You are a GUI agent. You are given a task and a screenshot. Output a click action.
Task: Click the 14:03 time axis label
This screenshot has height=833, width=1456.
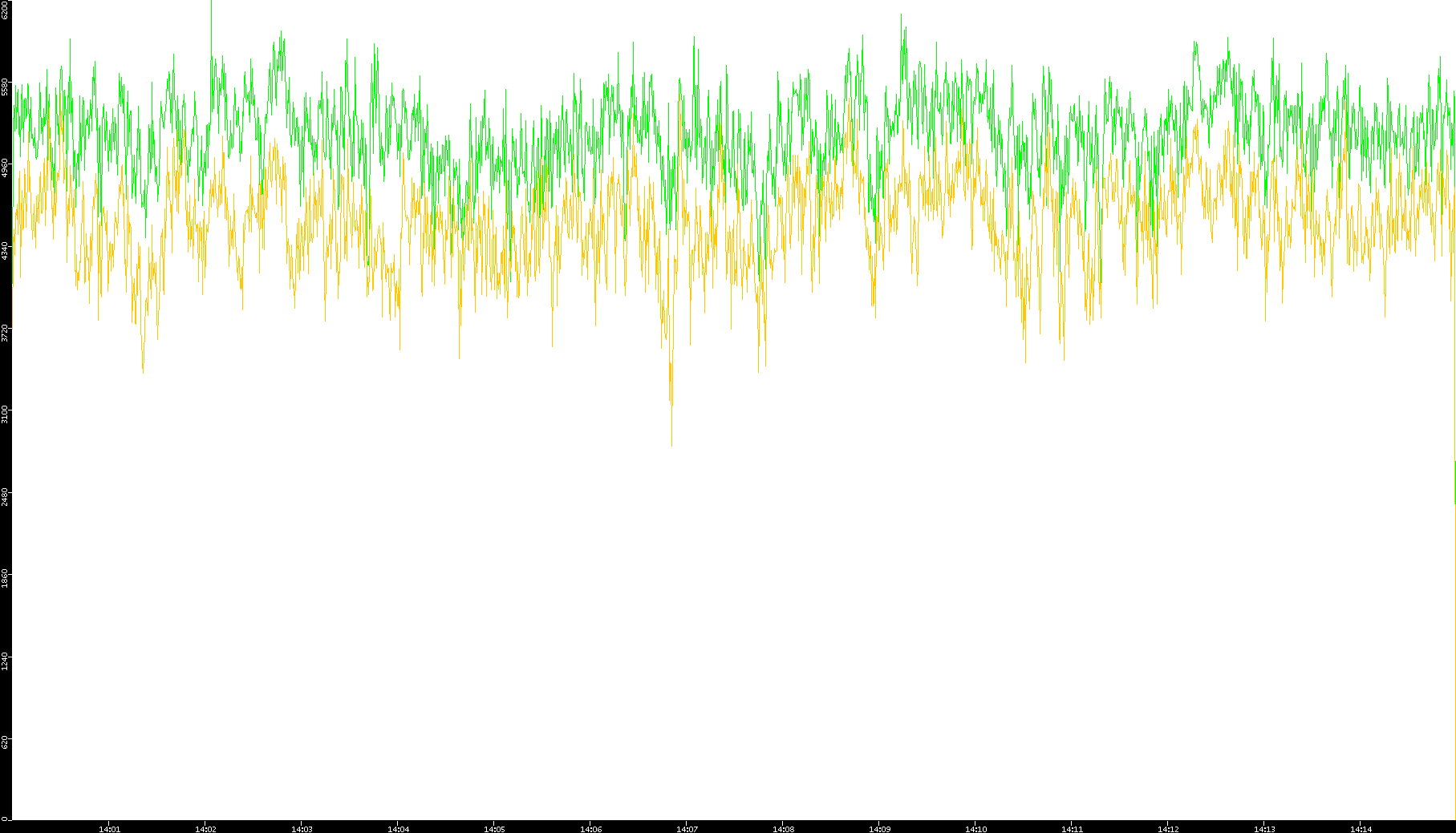coord(302,829)
